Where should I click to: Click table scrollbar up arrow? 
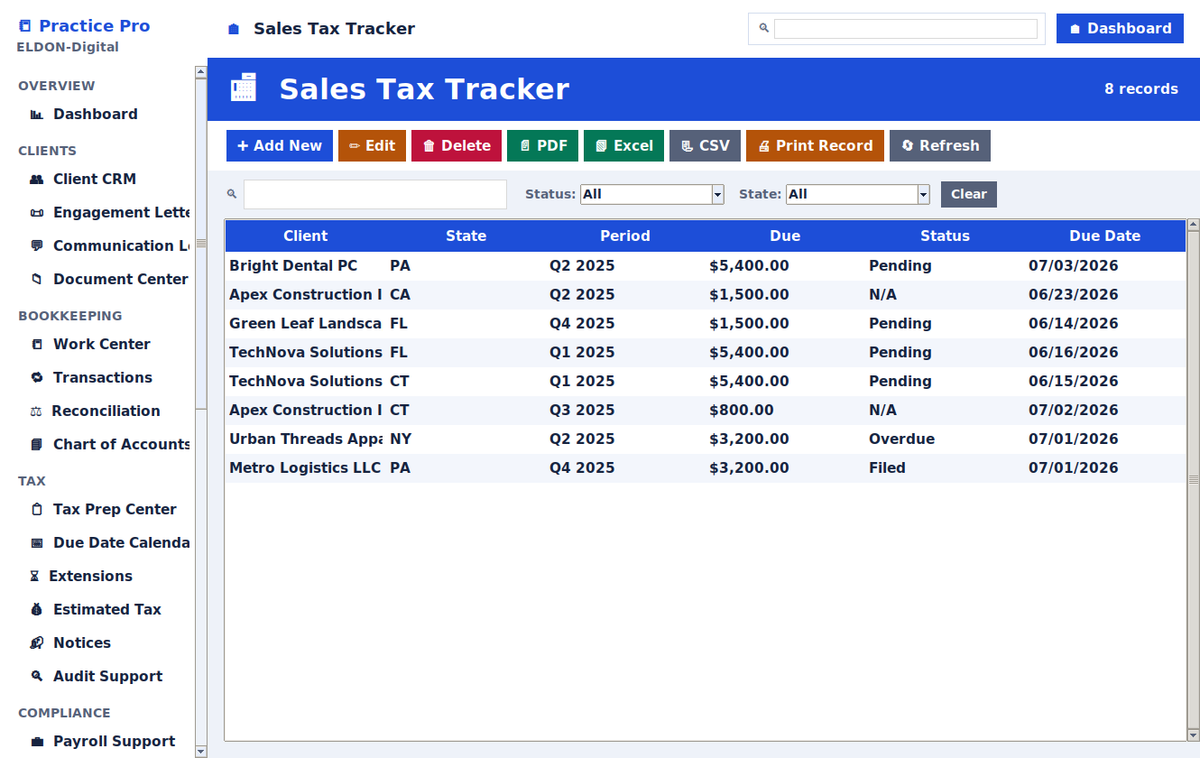[x=1192, y=227]
